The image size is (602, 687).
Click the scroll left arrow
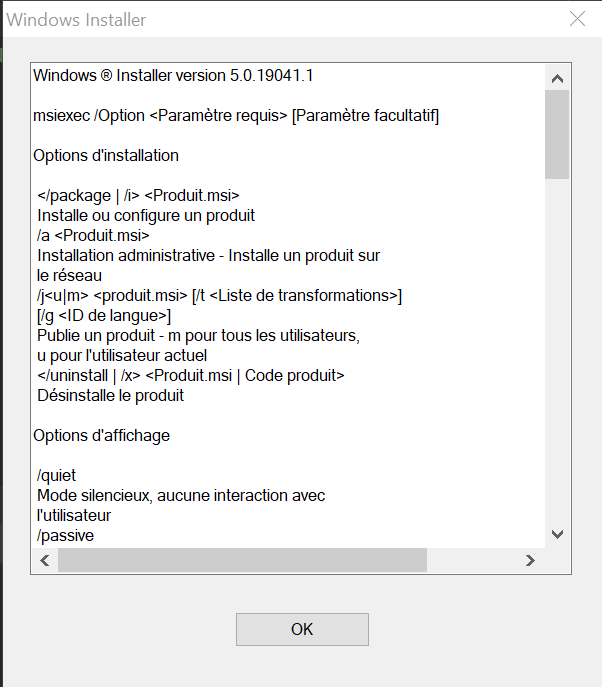click(x=45, y=560)
